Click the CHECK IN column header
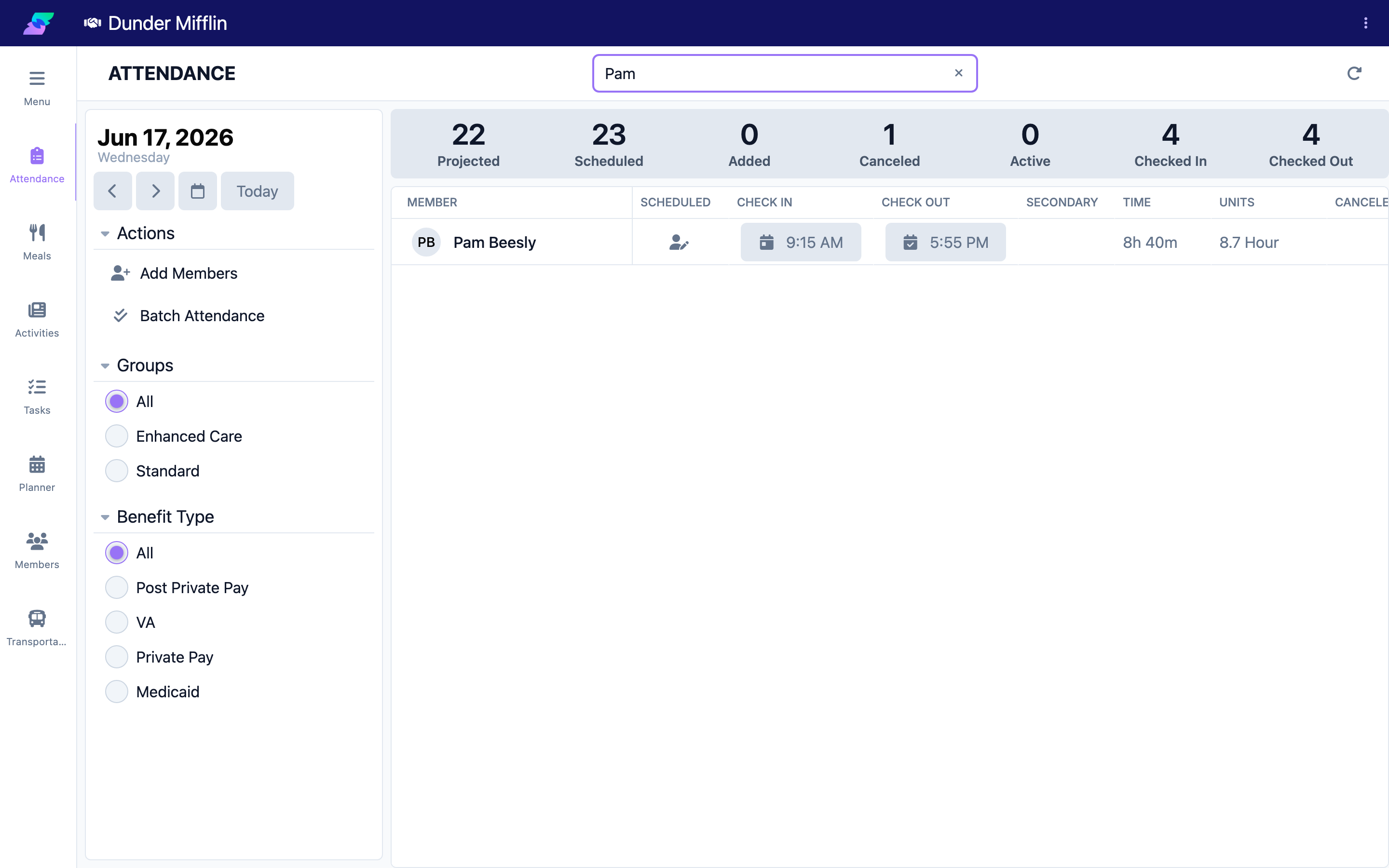 click(764, 203)
